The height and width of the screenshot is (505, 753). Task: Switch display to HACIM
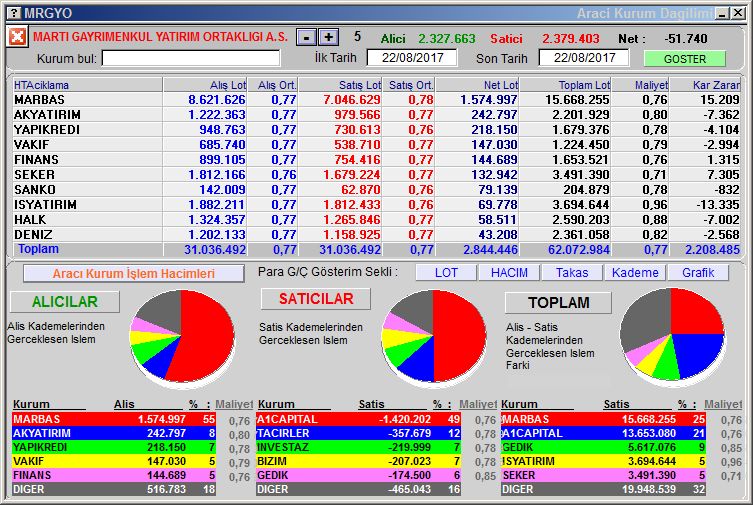(x=509, y=273)
